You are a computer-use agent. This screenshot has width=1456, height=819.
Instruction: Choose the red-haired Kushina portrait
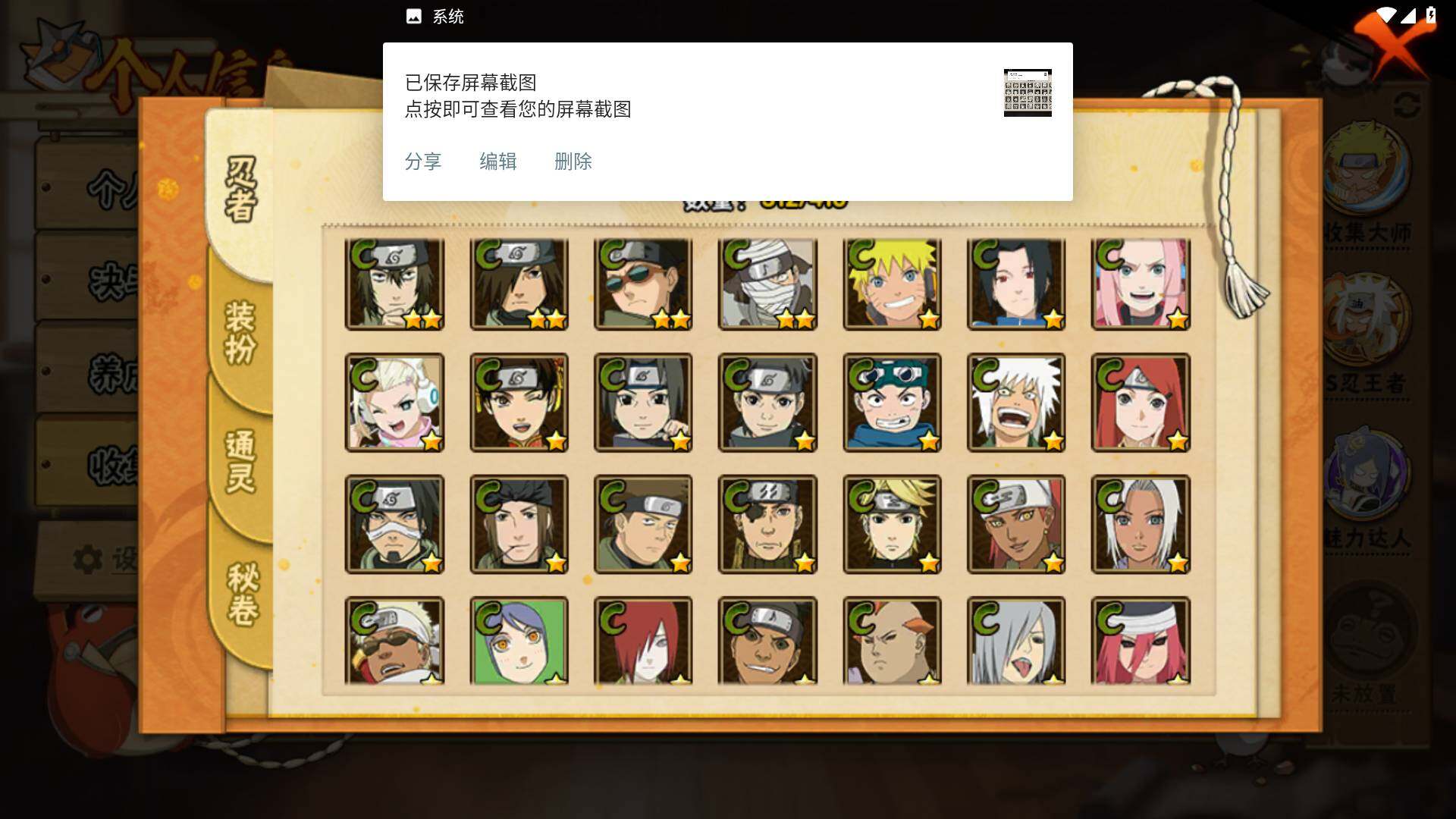click(1141, 403)
